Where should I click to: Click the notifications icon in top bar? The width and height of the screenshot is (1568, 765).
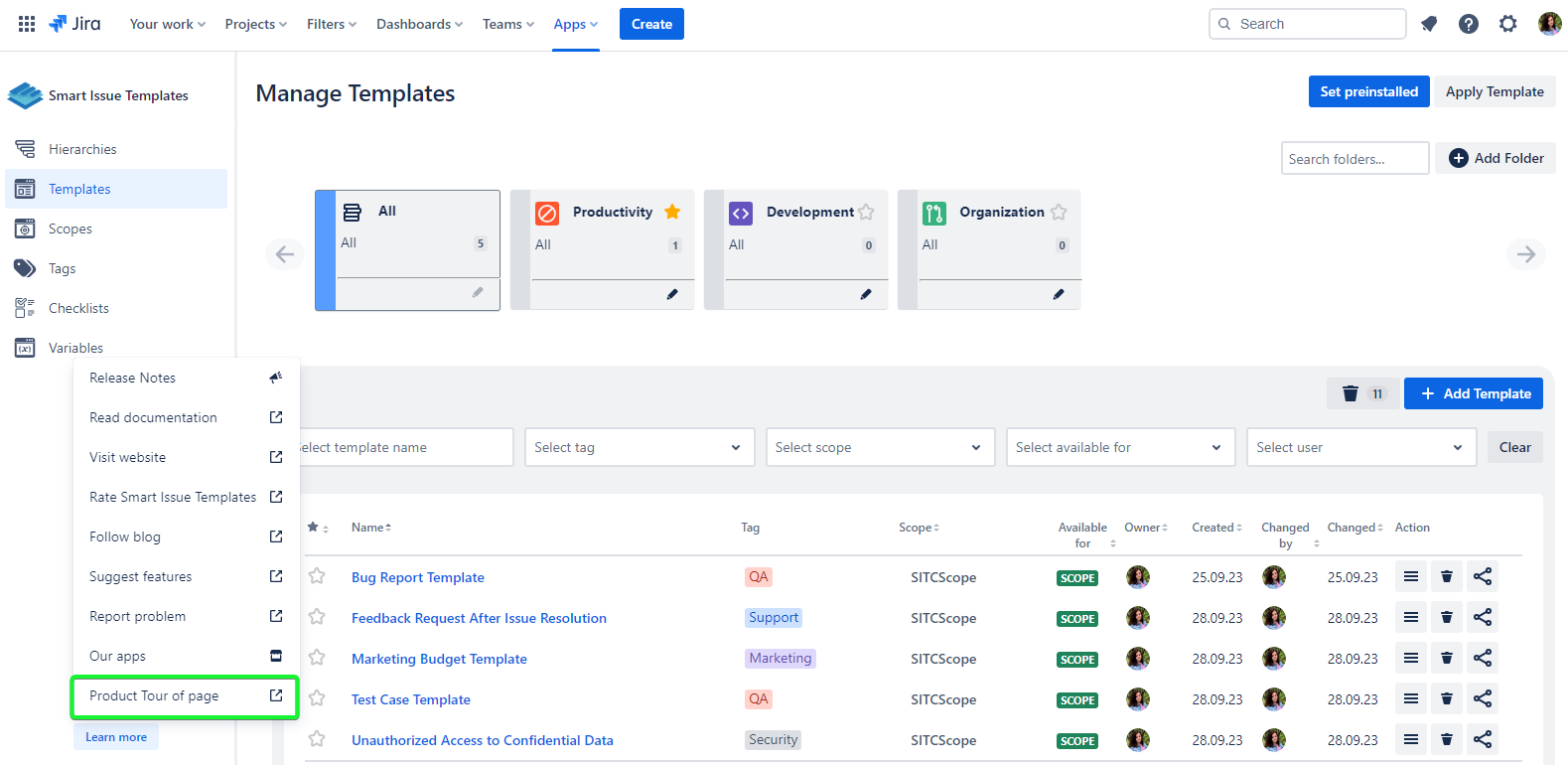1429,24
